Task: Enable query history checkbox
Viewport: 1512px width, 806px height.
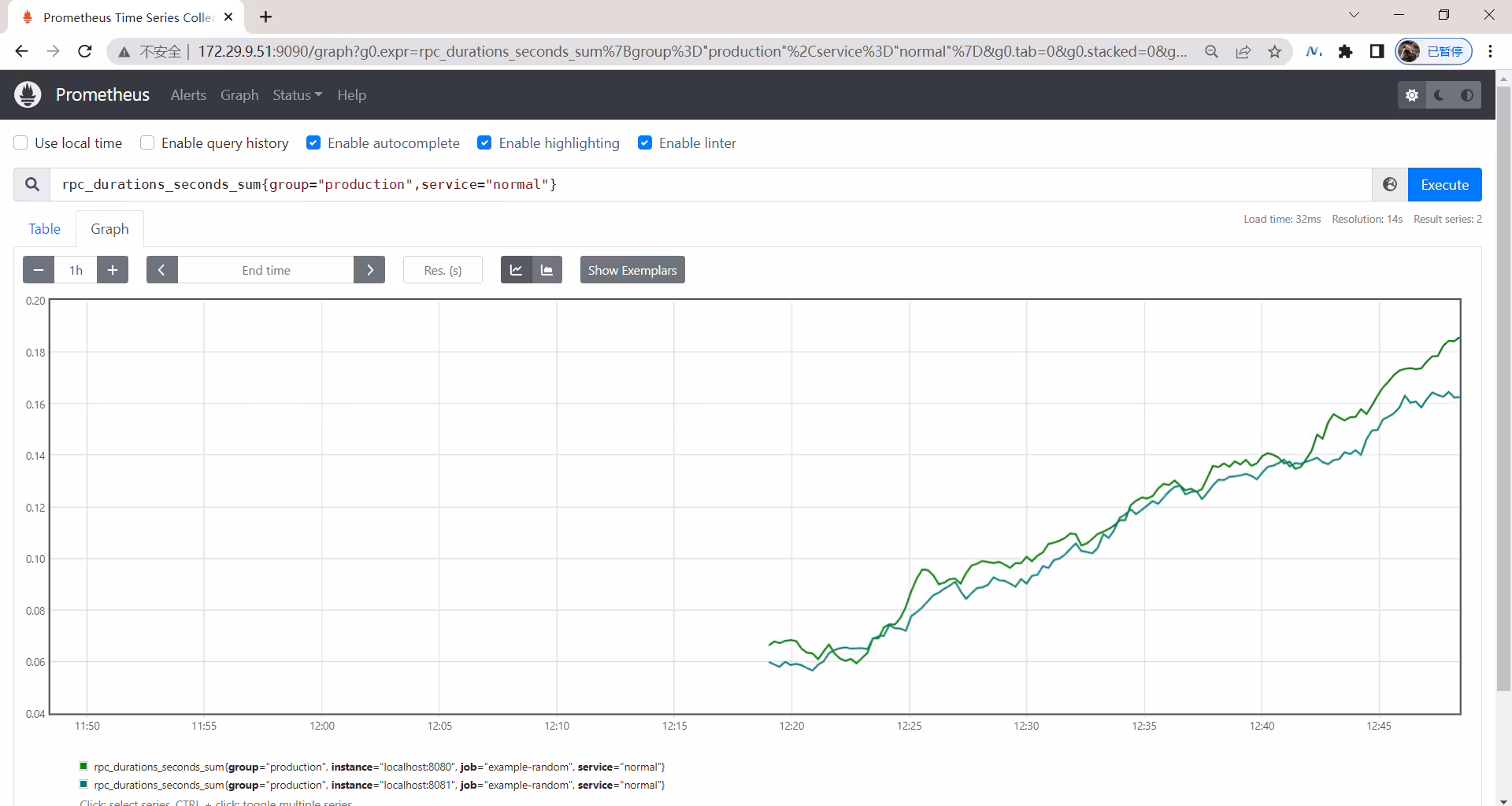Action: click(x=147, y=142)
